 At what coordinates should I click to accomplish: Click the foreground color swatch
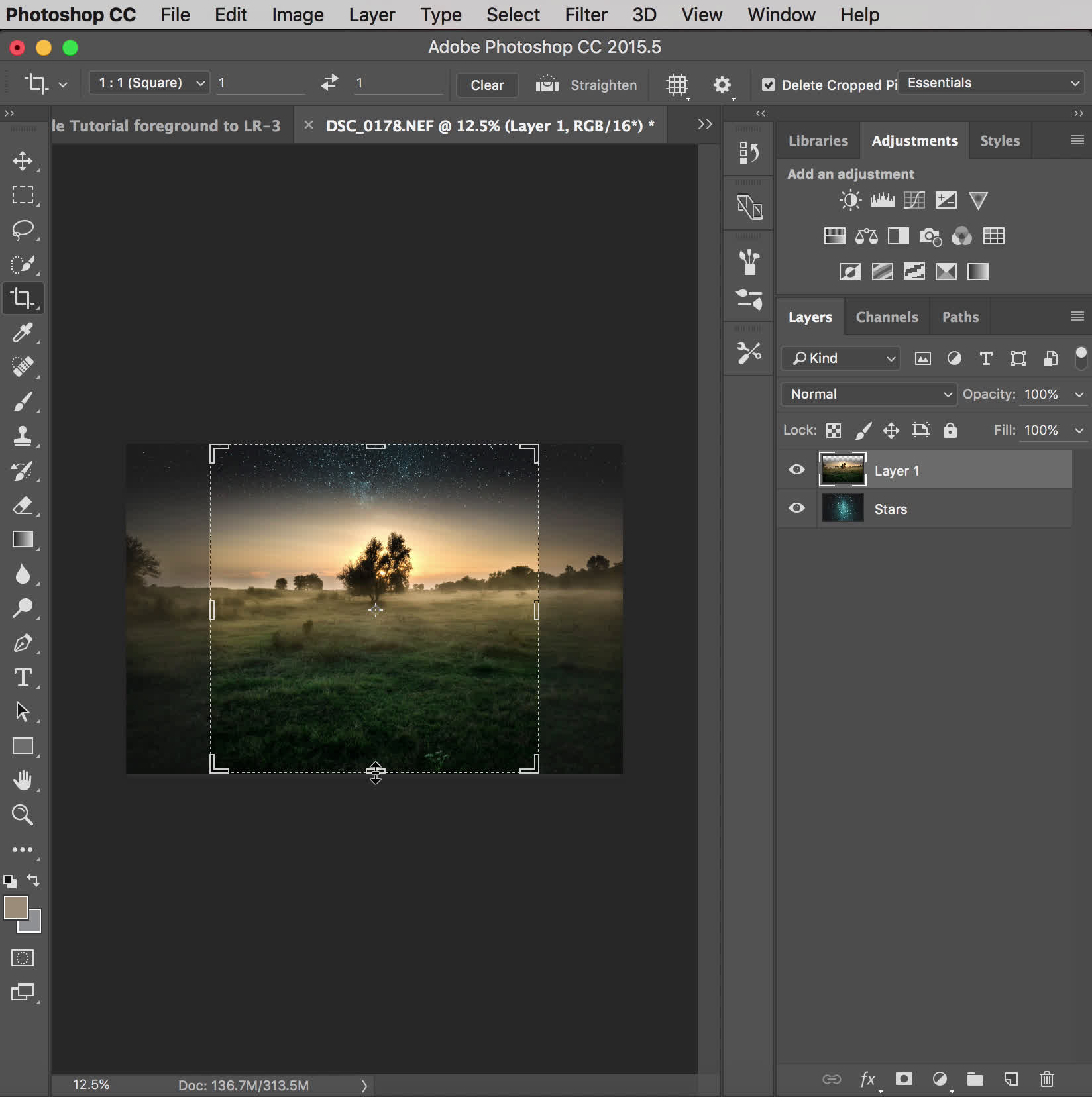15,908
